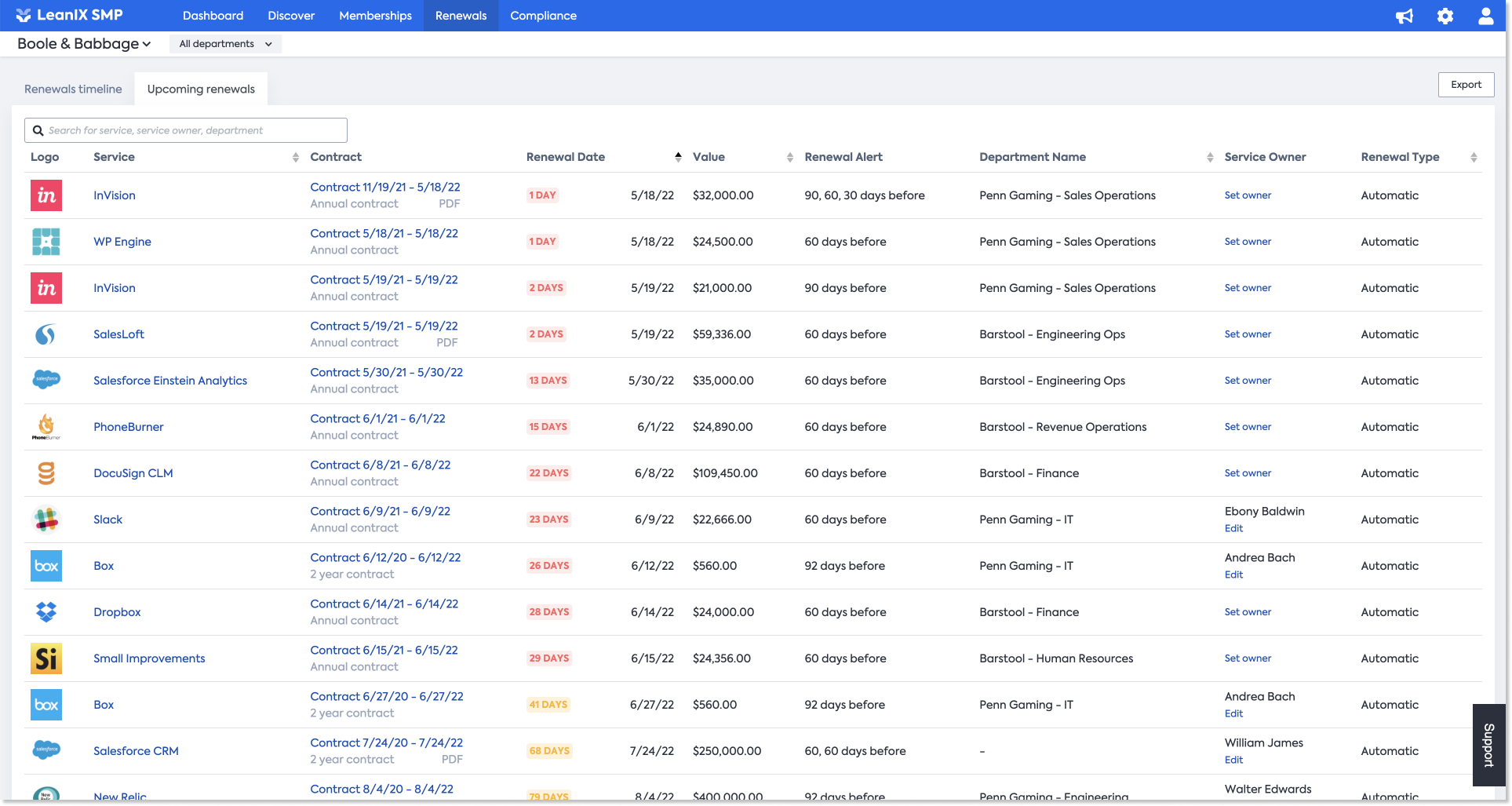
Task: Click the SalesLoft logo
Action: tap(46, 334)
